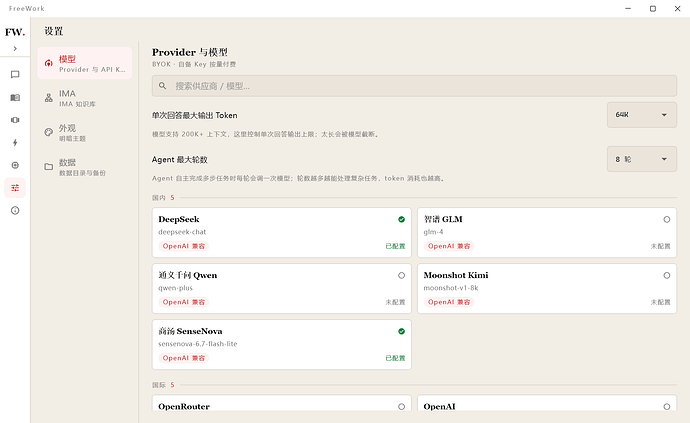
Task: Open the 数据 data directory tab
Action: pyautogui.click(x=84, y=166)
